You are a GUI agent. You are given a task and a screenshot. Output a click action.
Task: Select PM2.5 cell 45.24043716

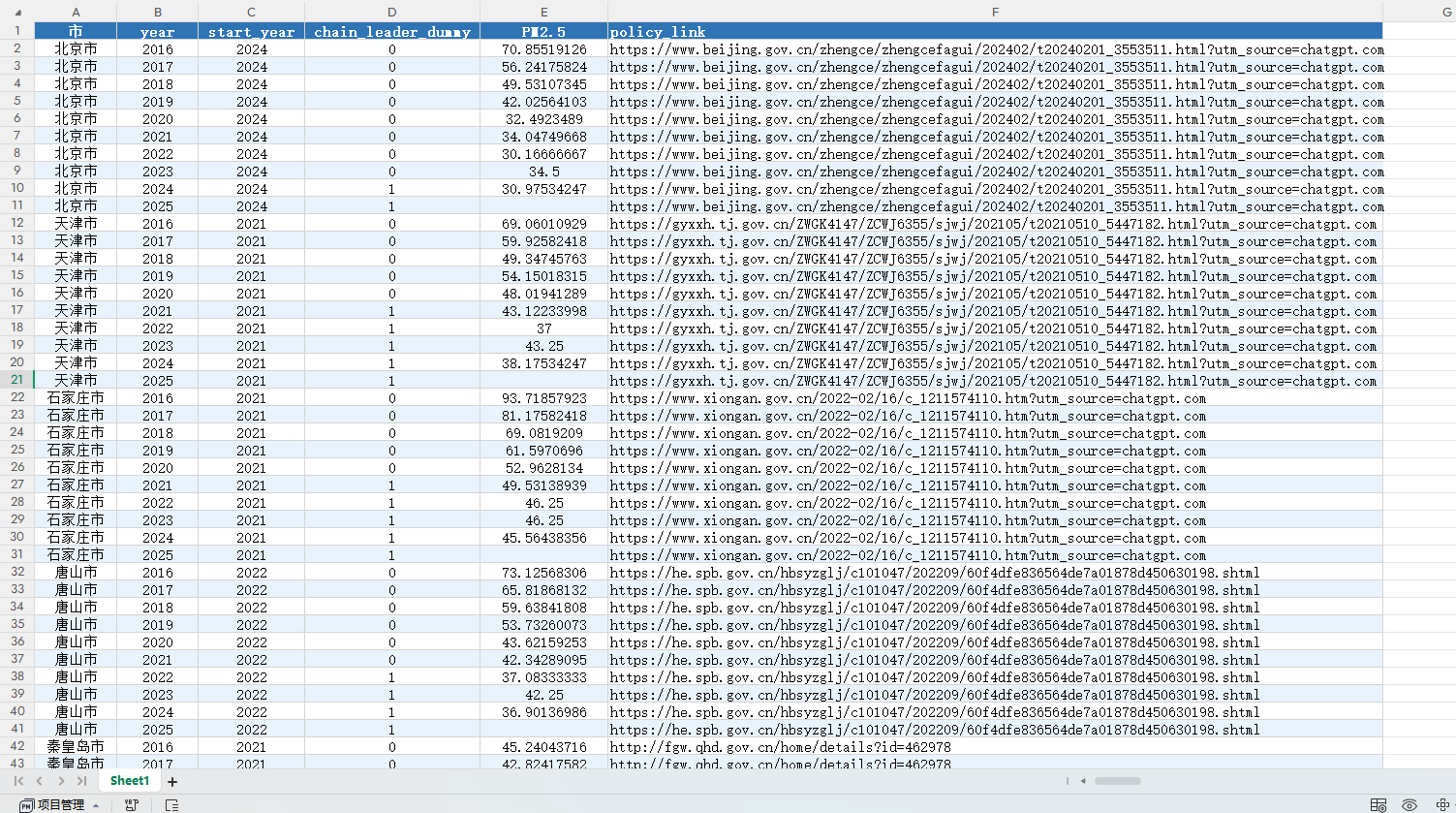pos(544,746)
